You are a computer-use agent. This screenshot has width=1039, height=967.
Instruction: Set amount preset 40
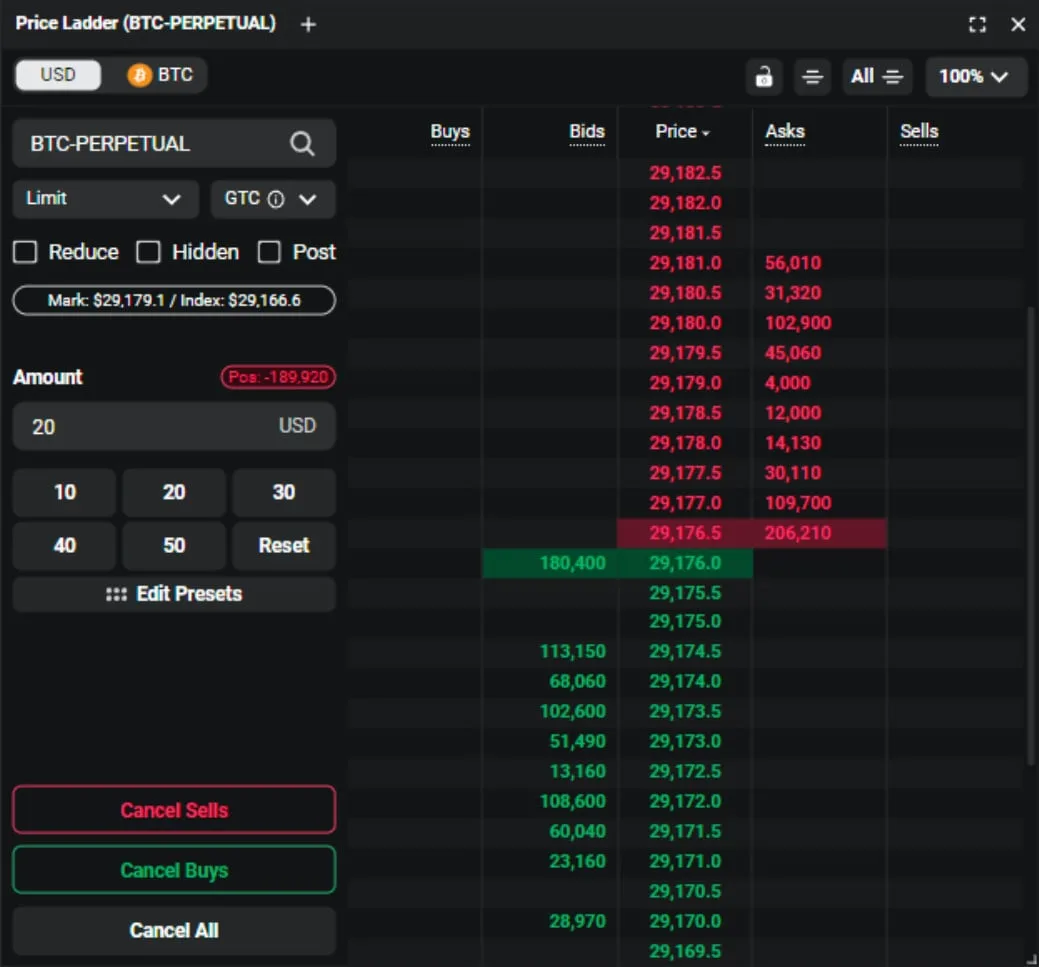65,545
